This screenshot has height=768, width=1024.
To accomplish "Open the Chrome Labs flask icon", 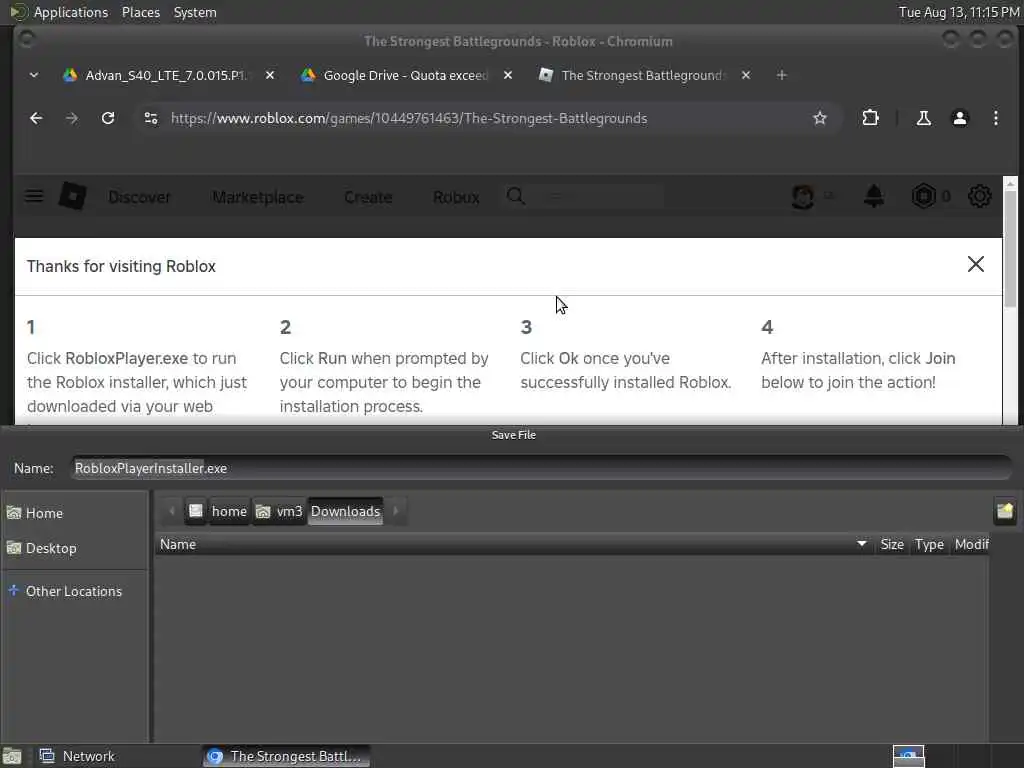I will (x=923, y=118).
